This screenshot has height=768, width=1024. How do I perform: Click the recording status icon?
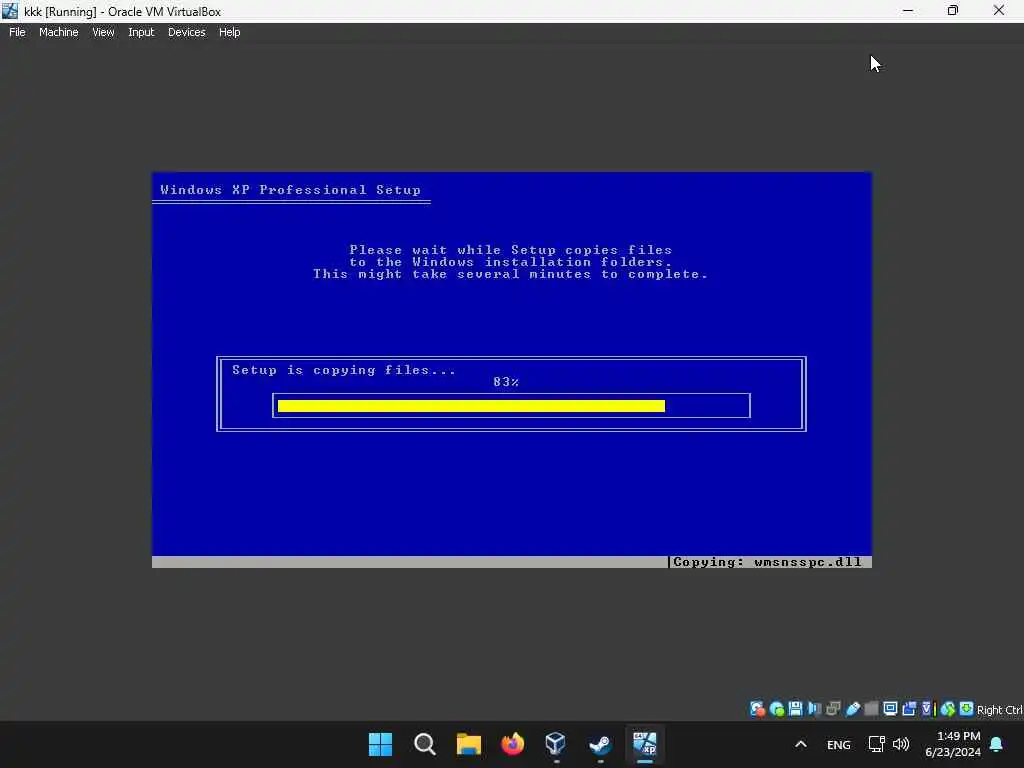909,709
